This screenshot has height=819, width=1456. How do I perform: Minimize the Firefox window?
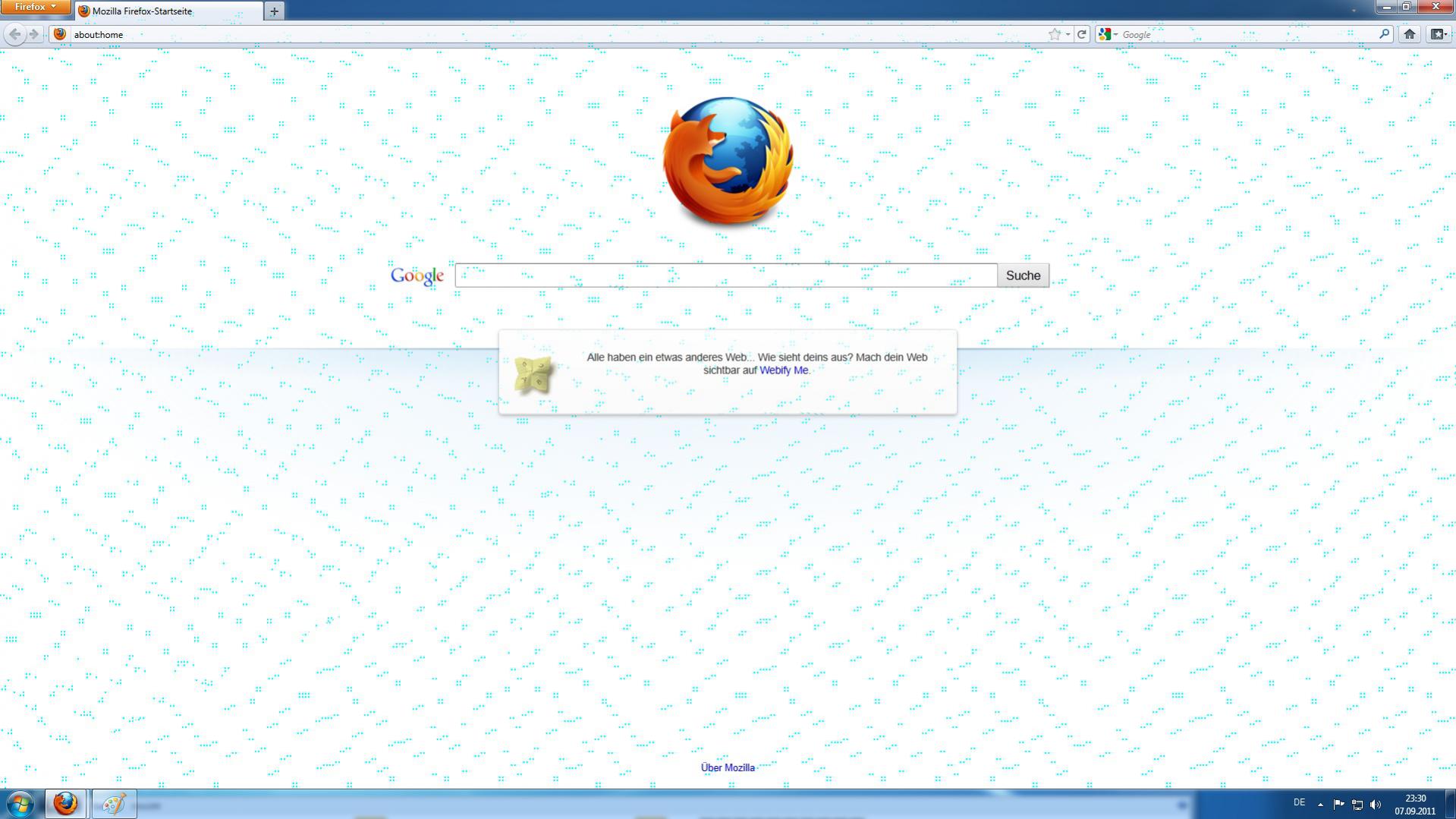(x=1387, y=7)
